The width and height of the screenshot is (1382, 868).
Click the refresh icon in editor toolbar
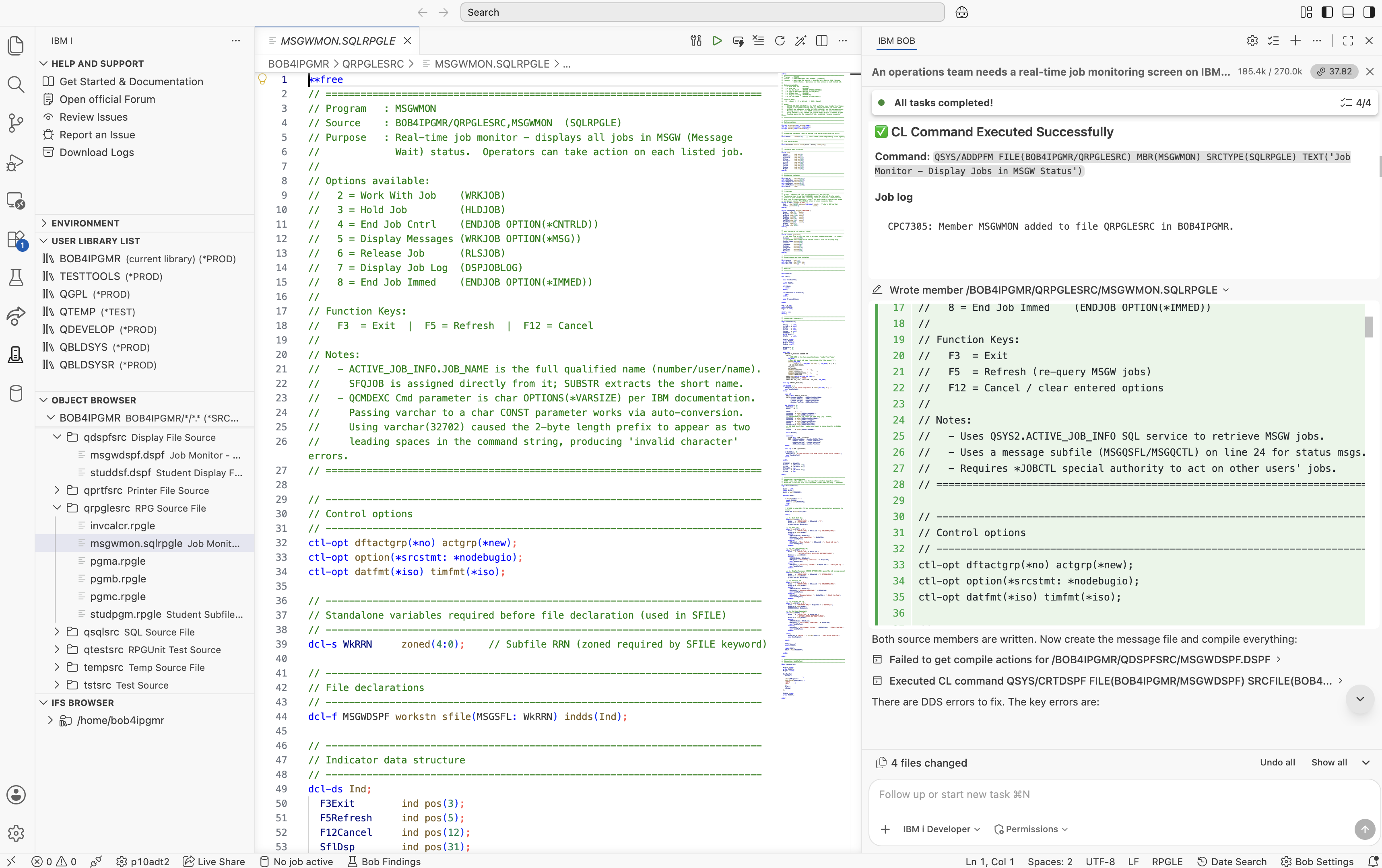tap(780, 41)
